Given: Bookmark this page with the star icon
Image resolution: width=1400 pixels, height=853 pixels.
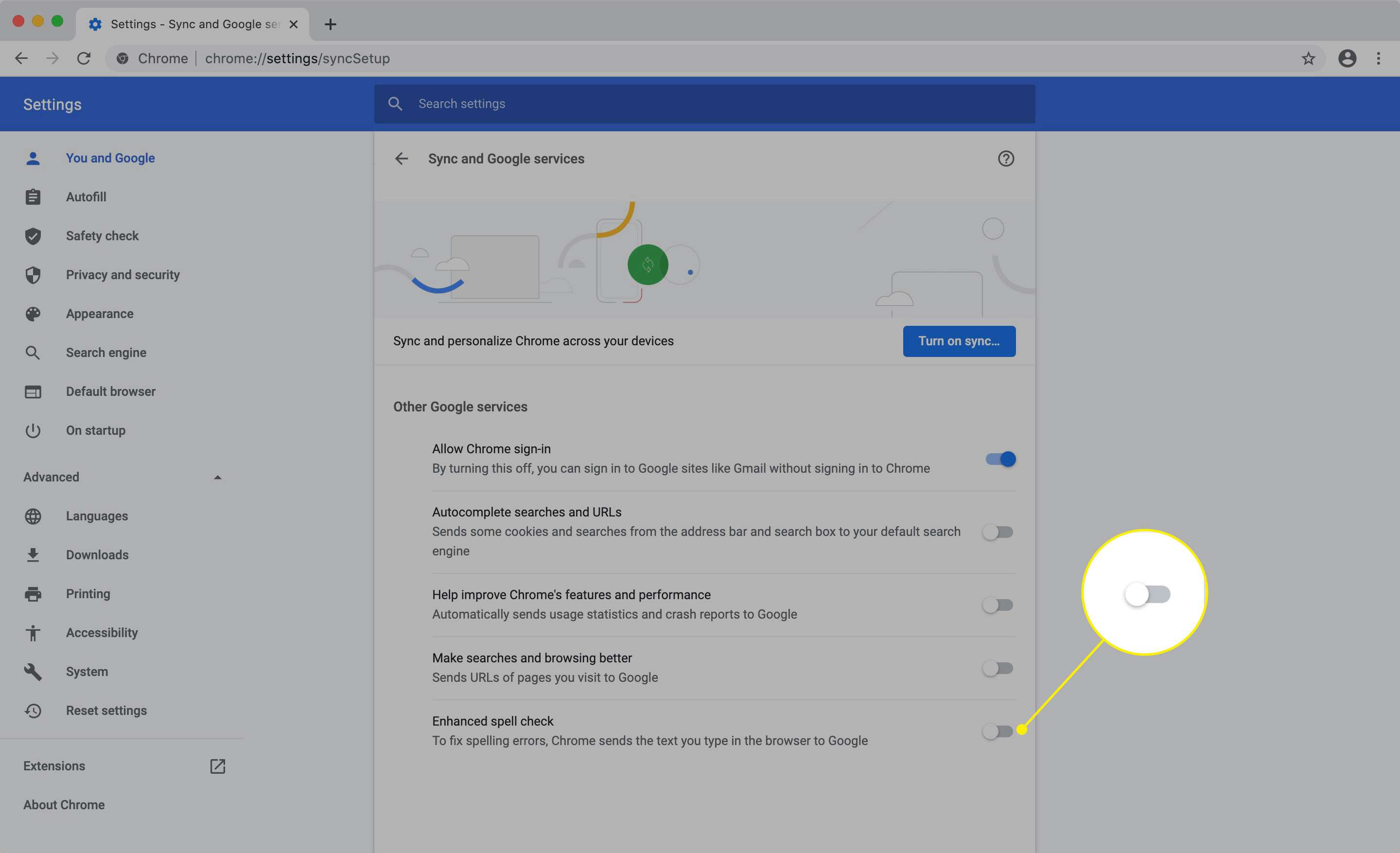Looking at the screenshot, I should tap(1308, 58).
